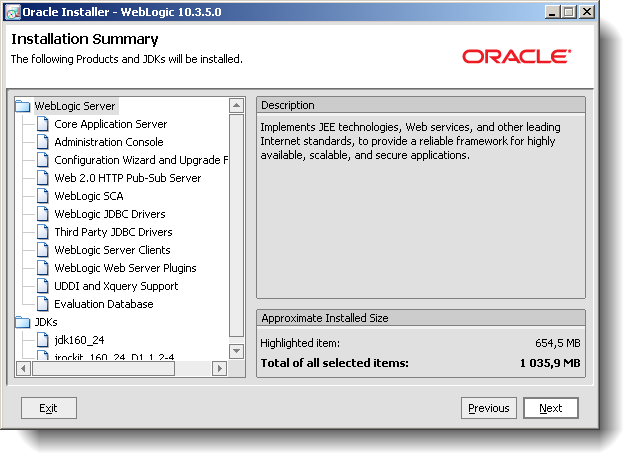Click the Third Party JDBC Drivers icon
The width and height of the screenshot is (640, 470).
(42, 232)
